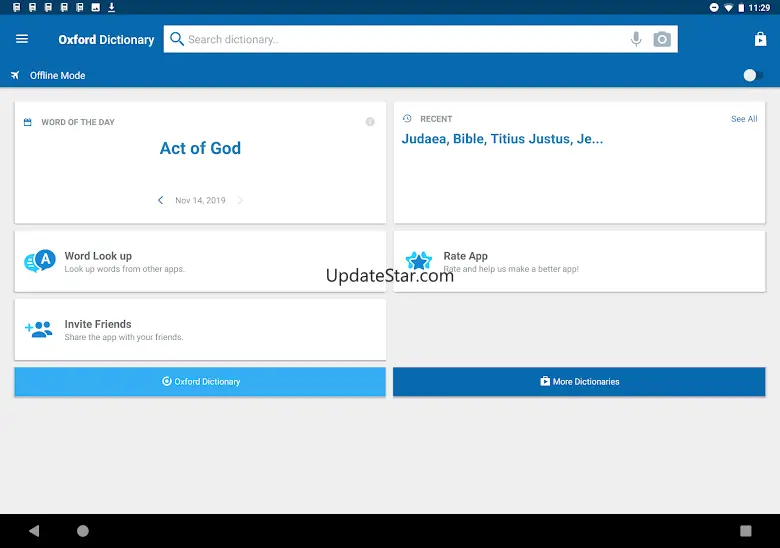Open Invite Friends card

click(x=200, y=329)
